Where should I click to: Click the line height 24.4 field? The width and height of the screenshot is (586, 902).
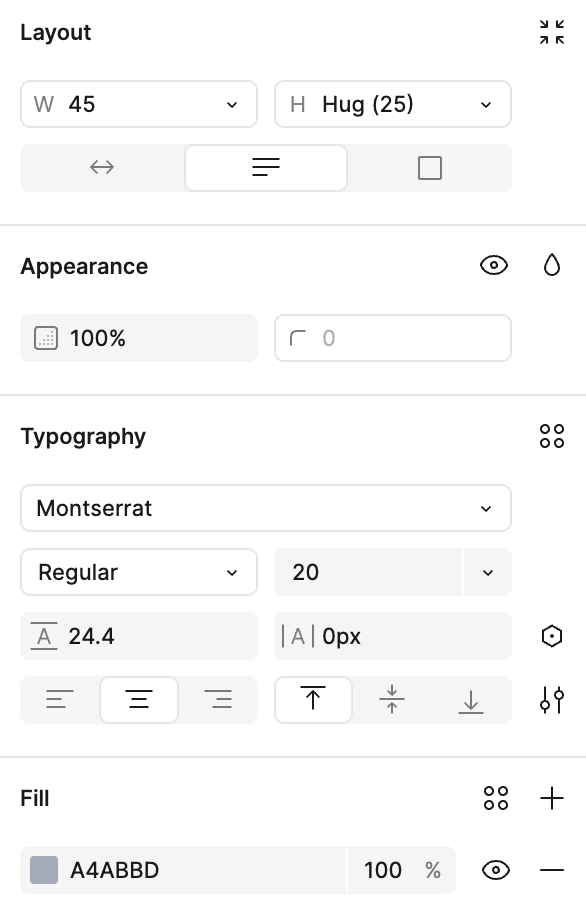pyautogui.click(x=139, y=636)
